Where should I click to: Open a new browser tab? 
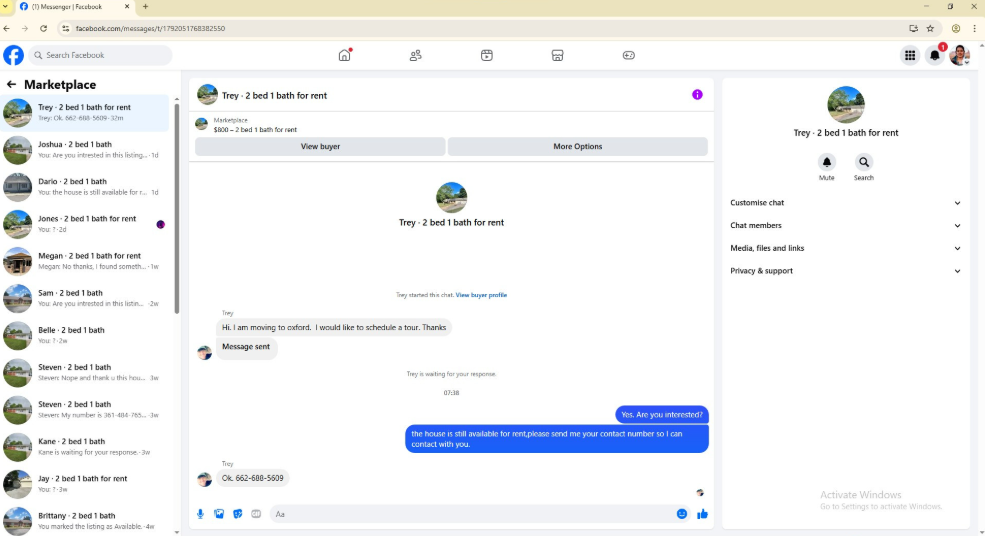coord(145,6)
